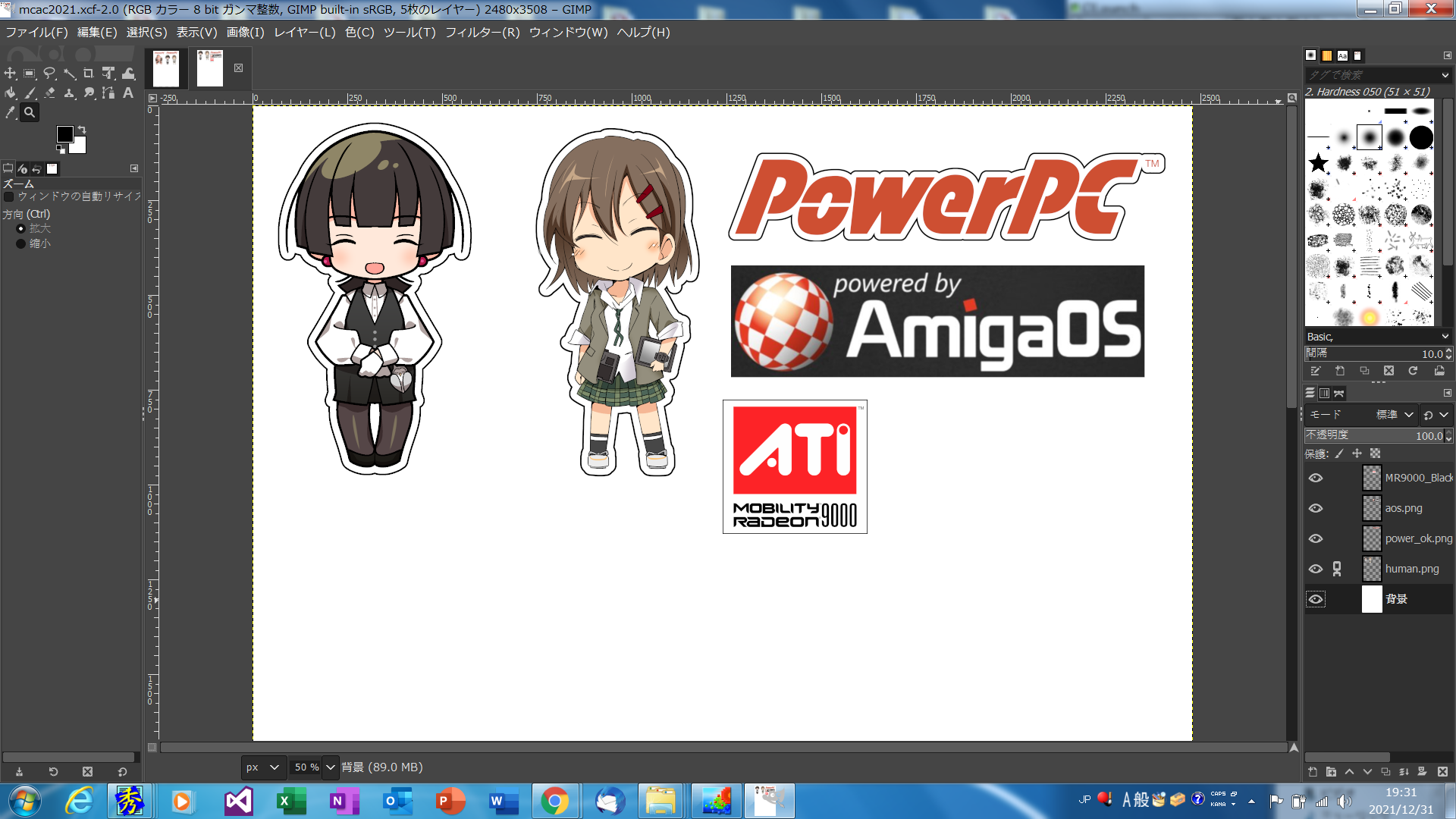Image resolution: width=1456 pixels, height=819 pixels.
Task: Select the Eraser tool
Action: click(x=49, y=93)
